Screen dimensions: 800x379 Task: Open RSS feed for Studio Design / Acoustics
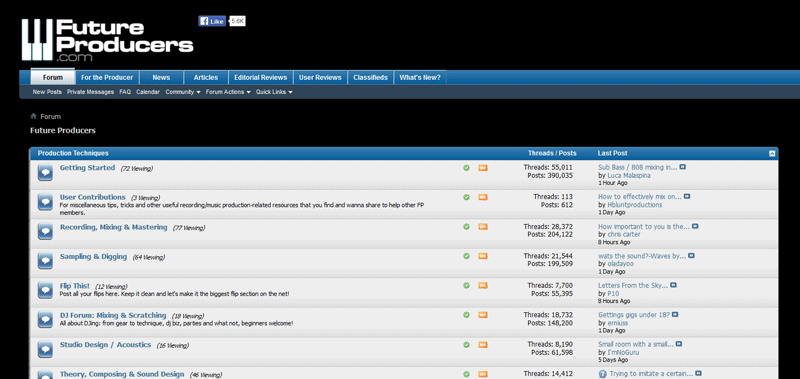[x=483, y=345]
